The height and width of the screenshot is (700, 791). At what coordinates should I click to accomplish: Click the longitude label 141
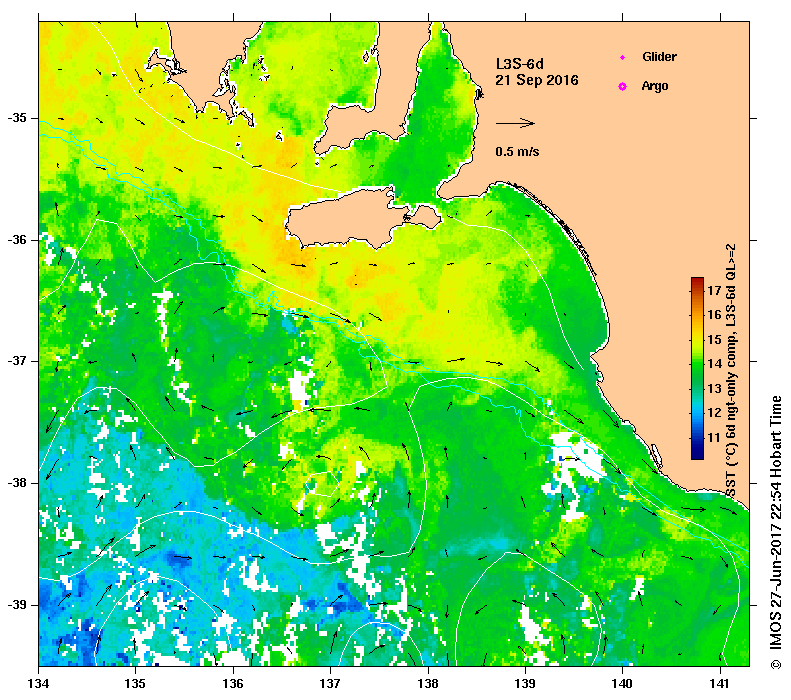click(x=720, y=684)
